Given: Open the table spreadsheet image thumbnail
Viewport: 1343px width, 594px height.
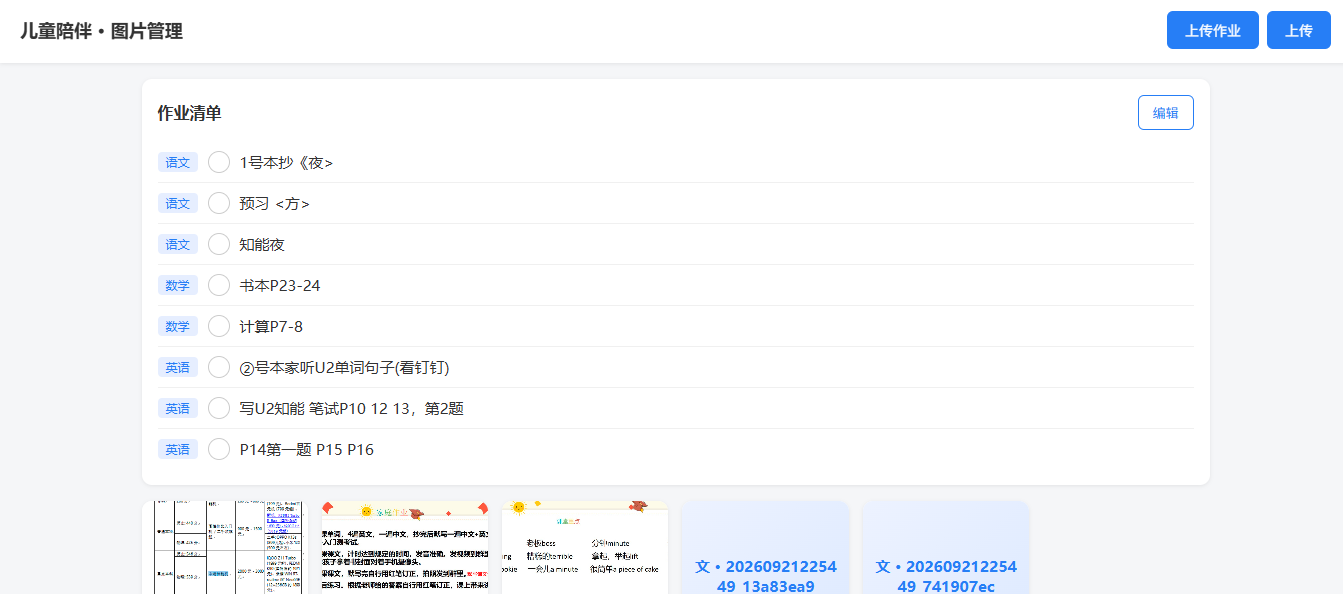Looking at the screenshot, I should pyautogui.click(x=225, y=547).
